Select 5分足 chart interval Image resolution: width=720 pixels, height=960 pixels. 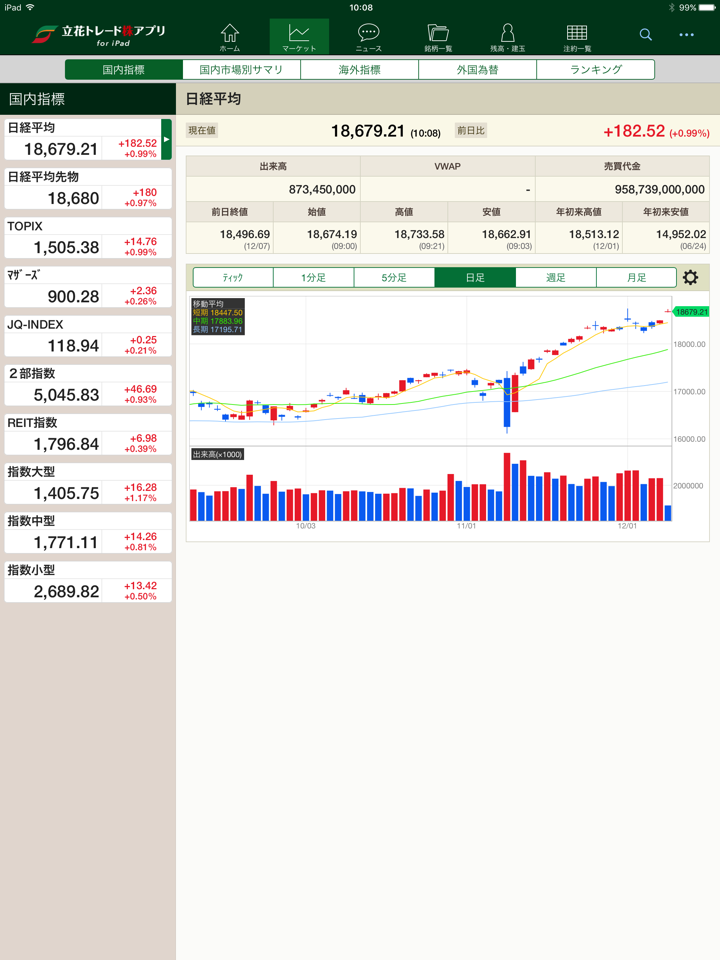394,278
